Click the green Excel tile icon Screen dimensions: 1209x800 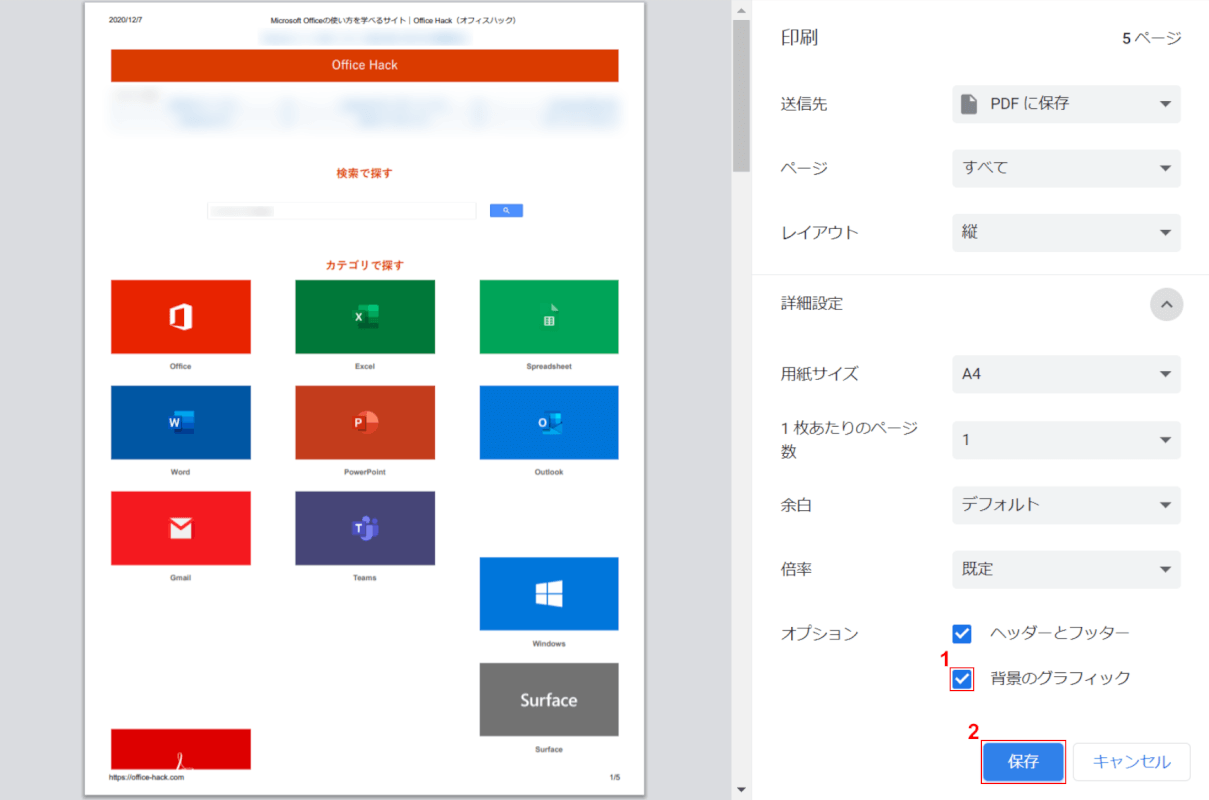(365, 317)
